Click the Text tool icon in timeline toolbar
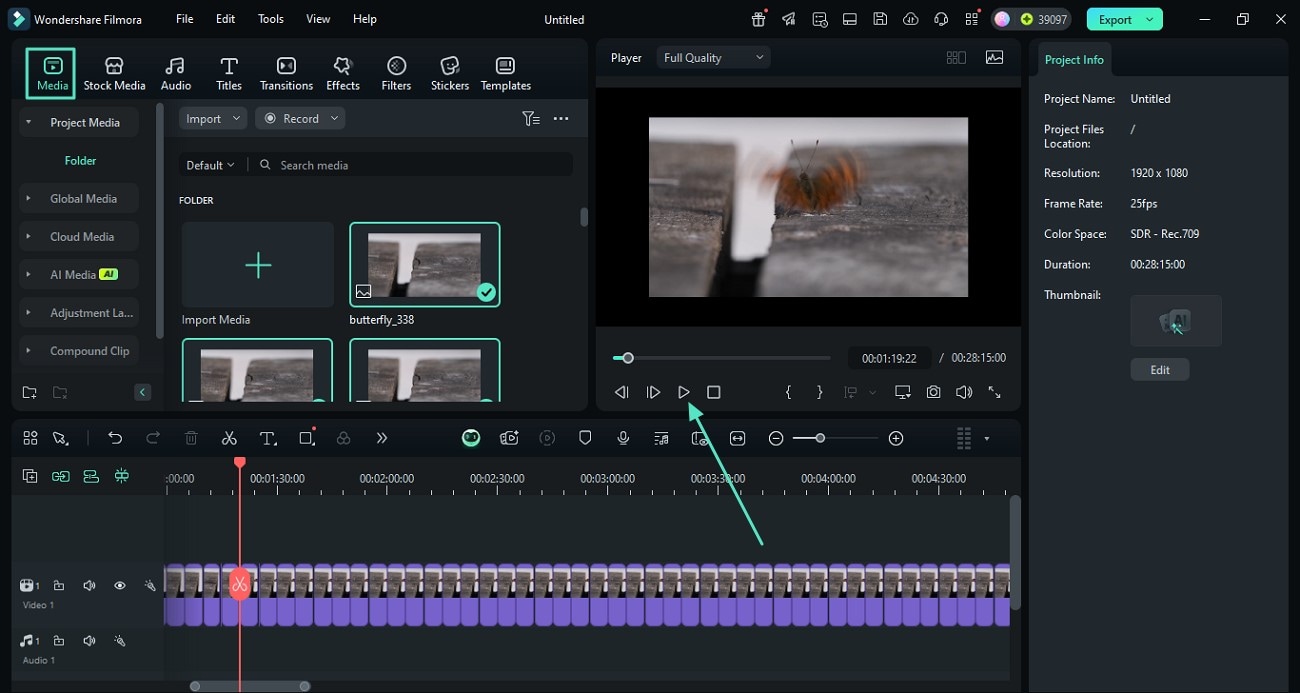 267,438
